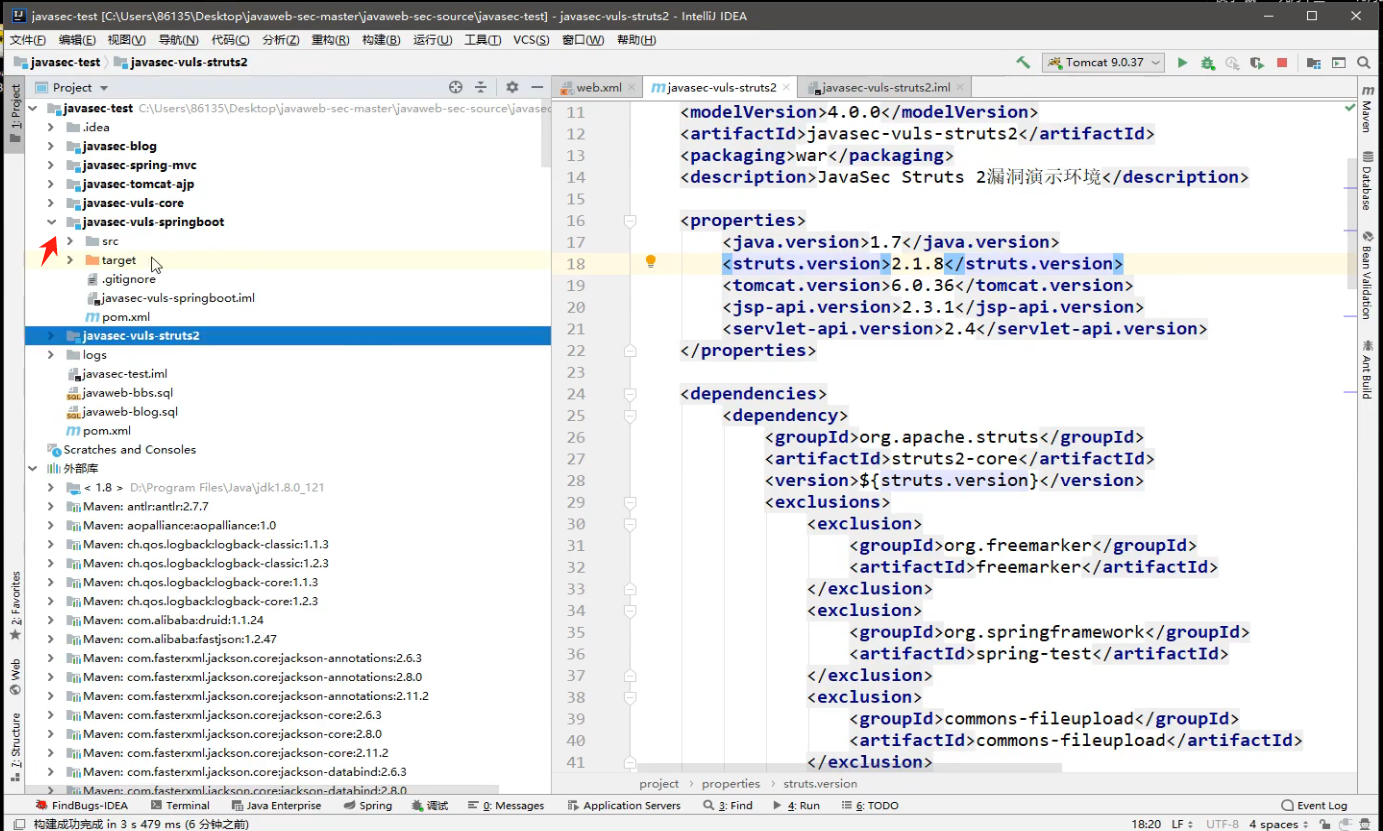Stop the running server with red square

pos(1282,62)
